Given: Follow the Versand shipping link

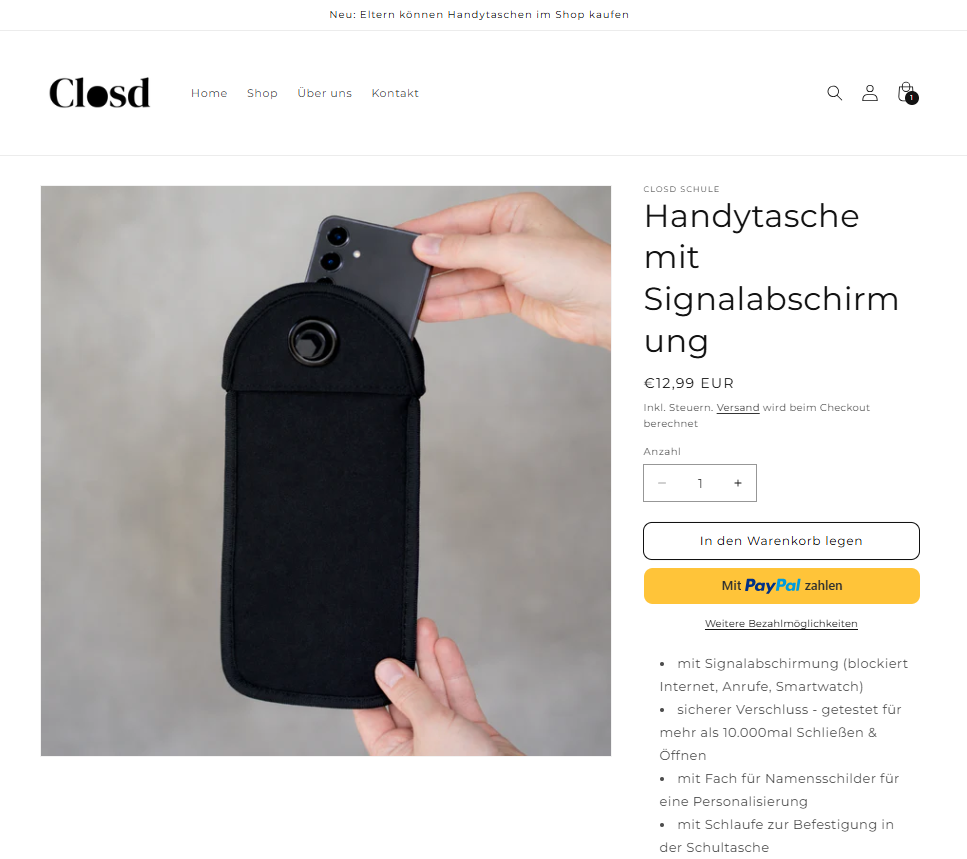Looking at the screenshot, I should pos(738,408).
